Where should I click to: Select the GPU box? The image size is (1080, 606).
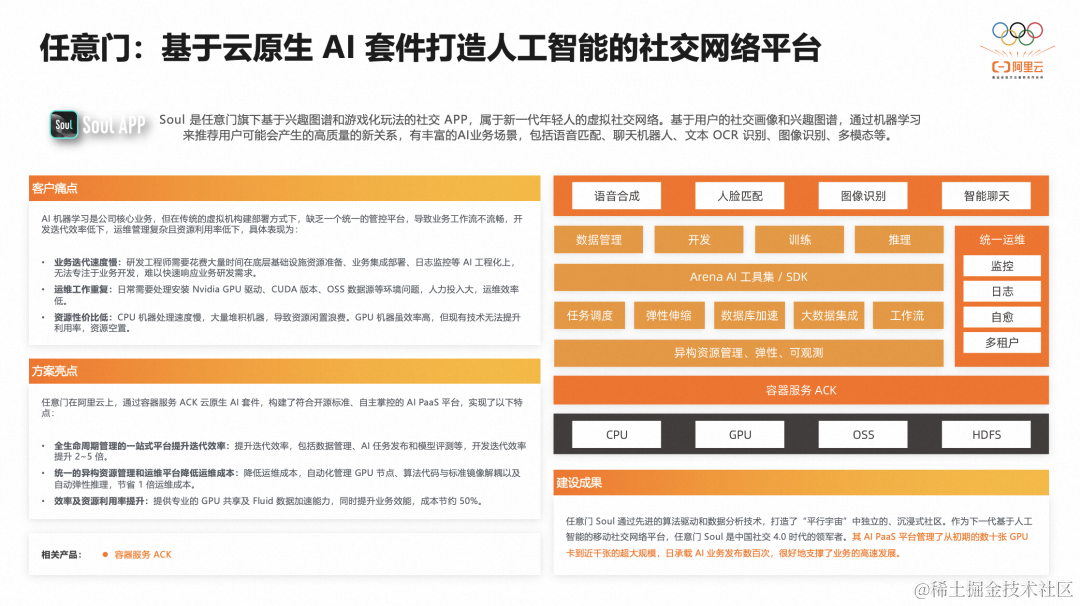(740, 435)
